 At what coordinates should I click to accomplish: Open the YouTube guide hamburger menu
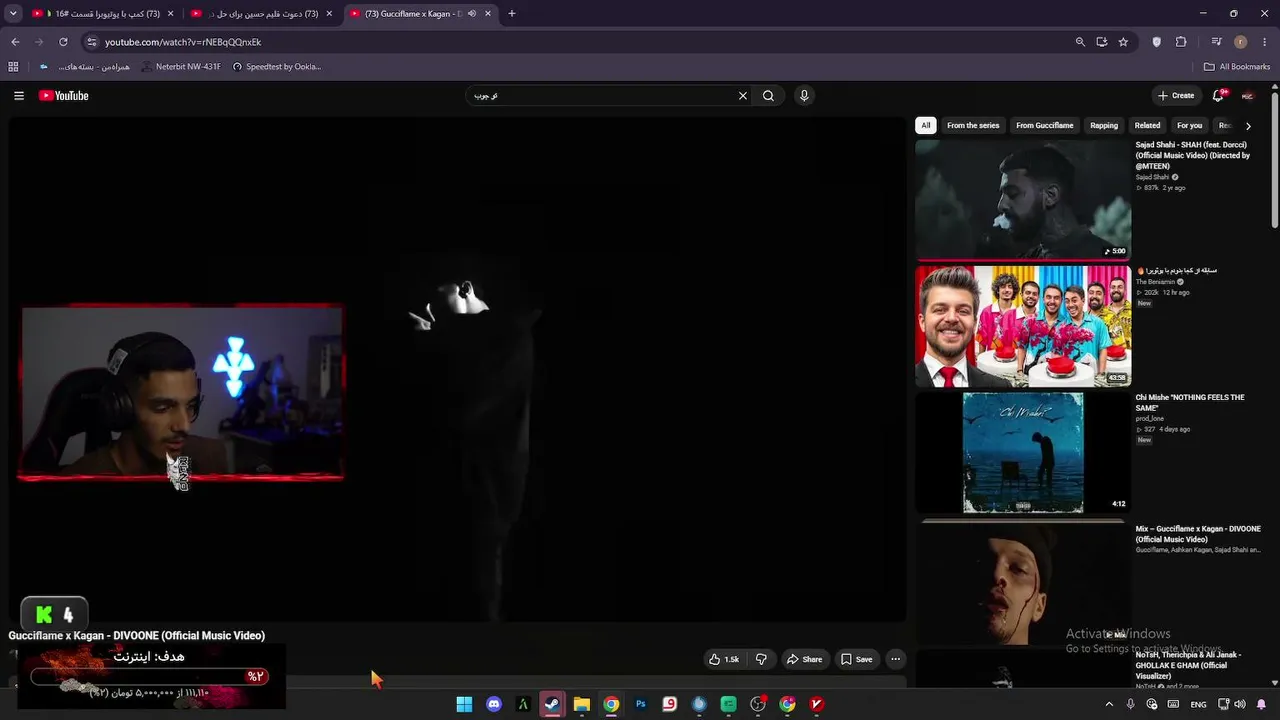click(19, 96)
